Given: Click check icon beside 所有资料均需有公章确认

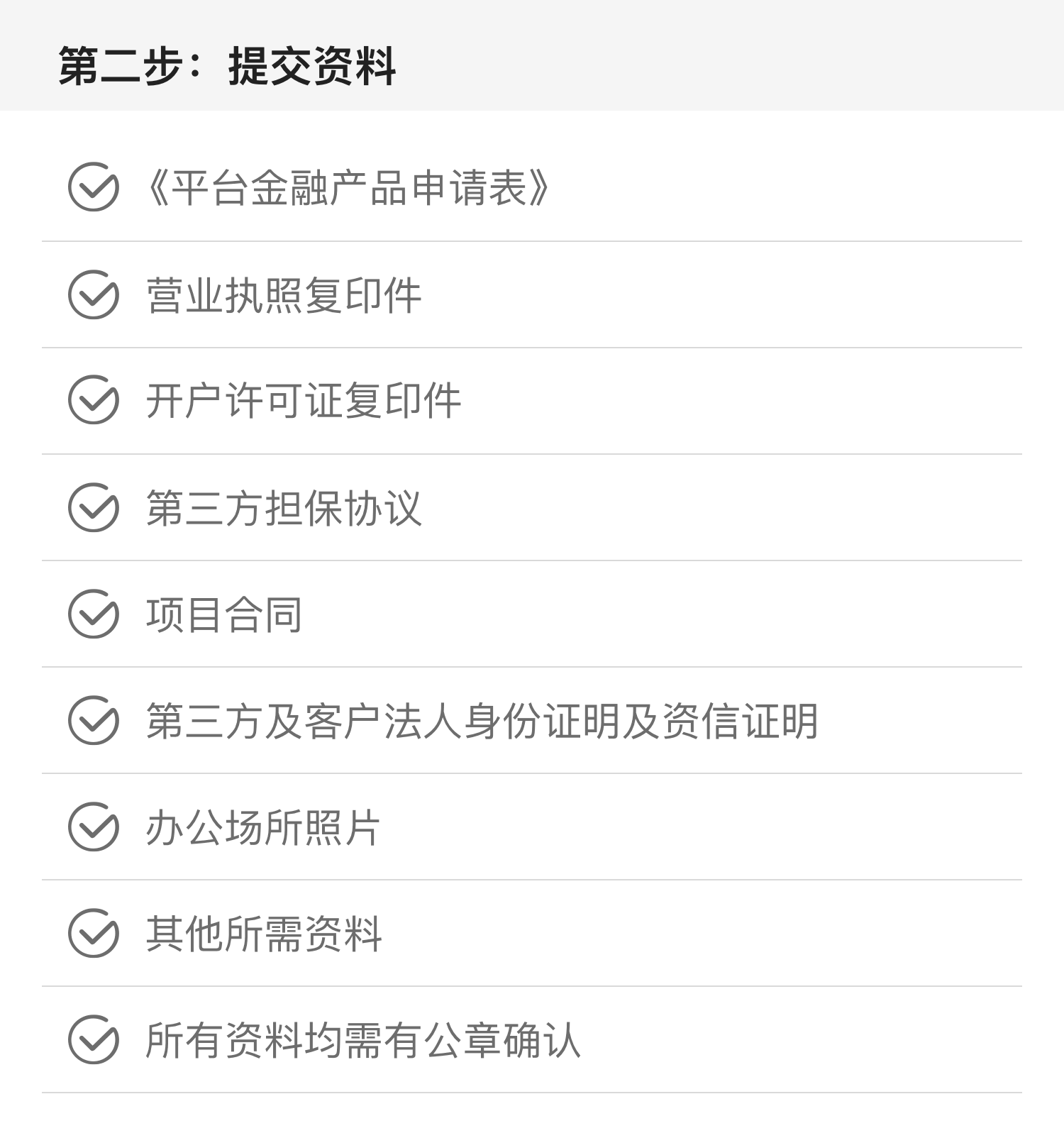Looking at the screenshot, I should point(93,1039).
